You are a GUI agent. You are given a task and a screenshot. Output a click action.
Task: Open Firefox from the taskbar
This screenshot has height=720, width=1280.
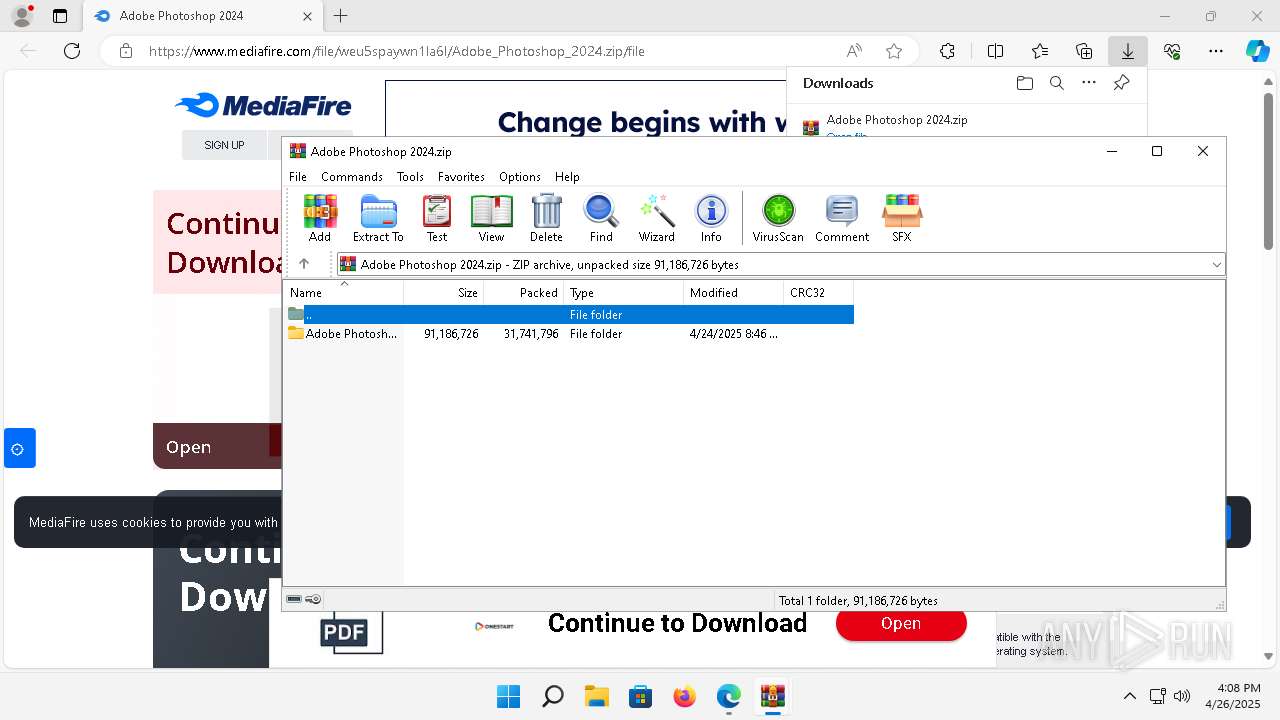(x=684, y=696)
